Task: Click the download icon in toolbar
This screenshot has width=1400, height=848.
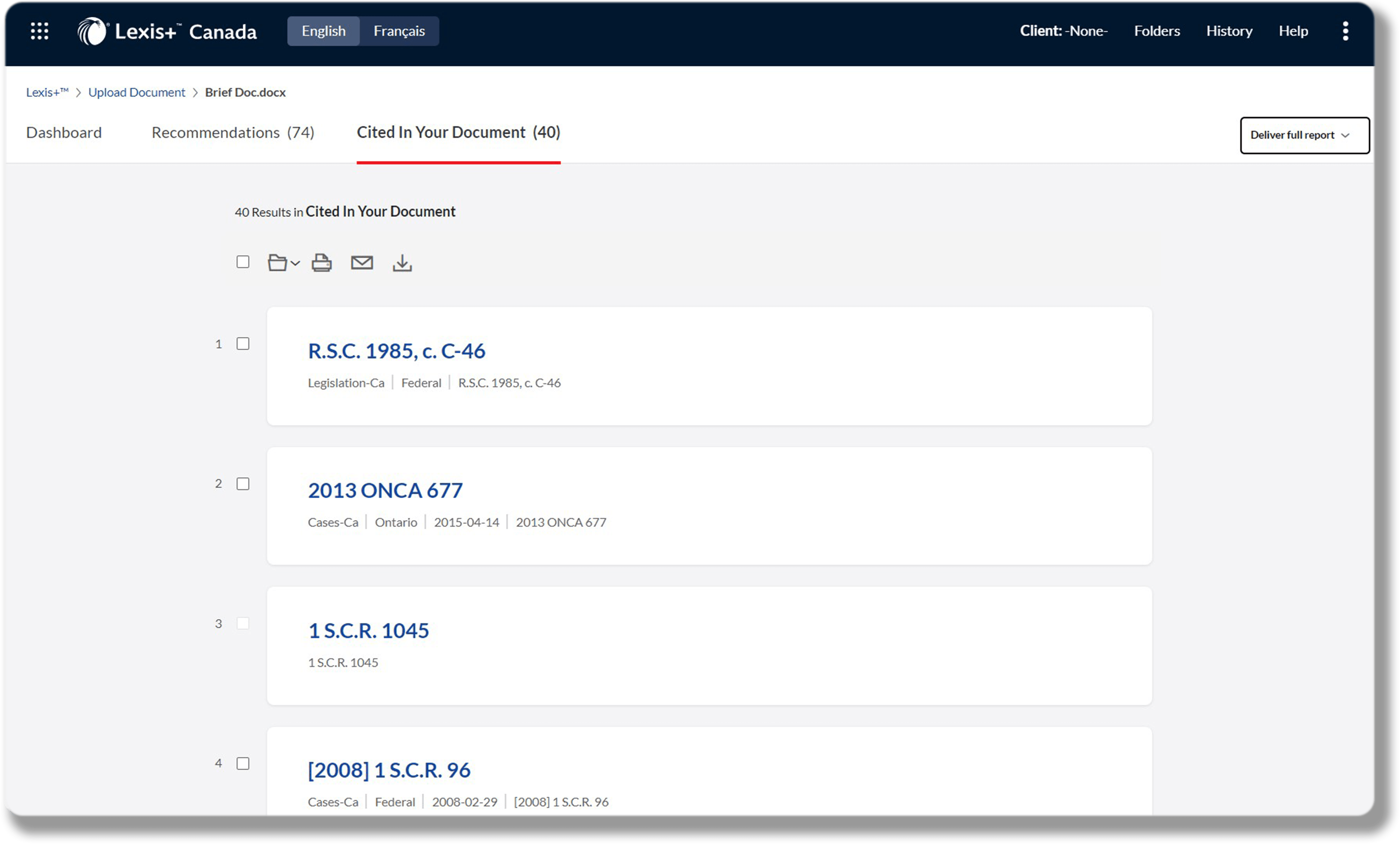Action: 402,262
